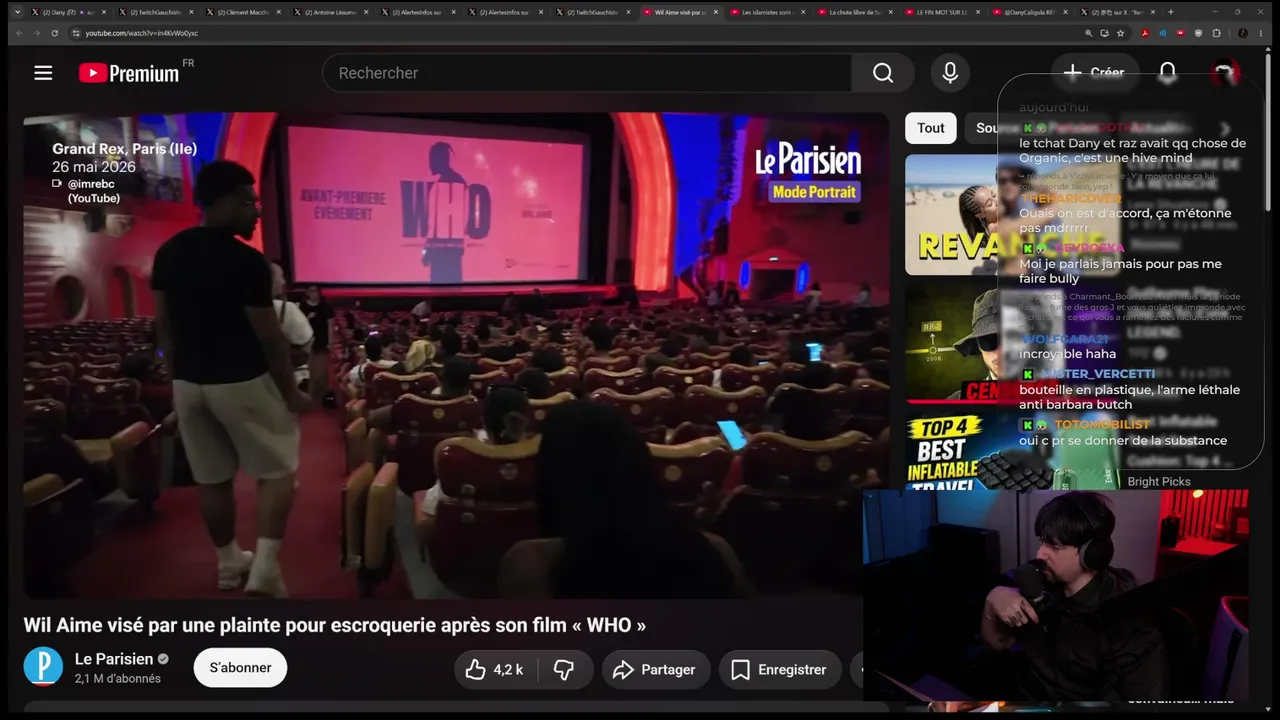This screenshot has height=720, width=1280.
Task: Click the S'abonner subscribe button
Action: point(240,668)
